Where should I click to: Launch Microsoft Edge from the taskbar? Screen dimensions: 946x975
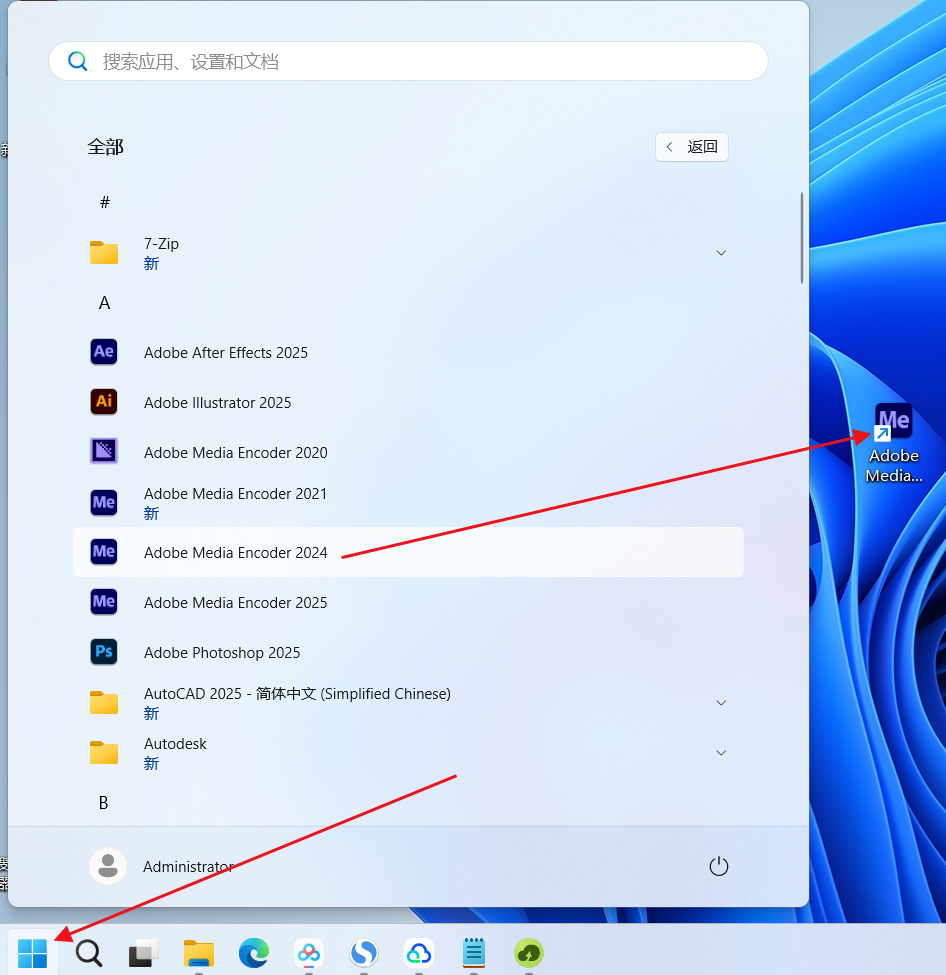point(254,953)
